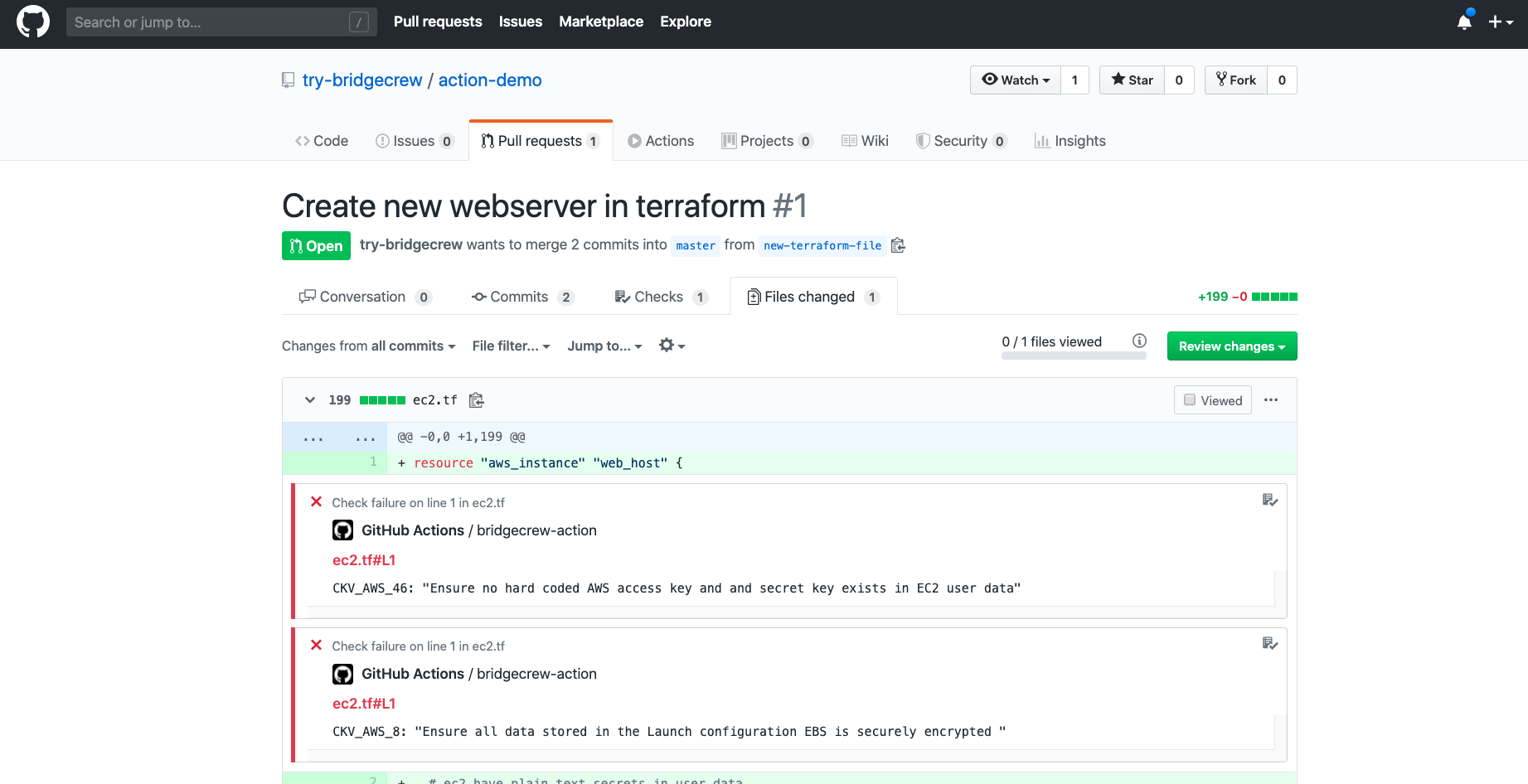Viewport: 1528px width, 784px height.
Task: Copy the new-terraform-file branch name
Action: pos(898,245)
